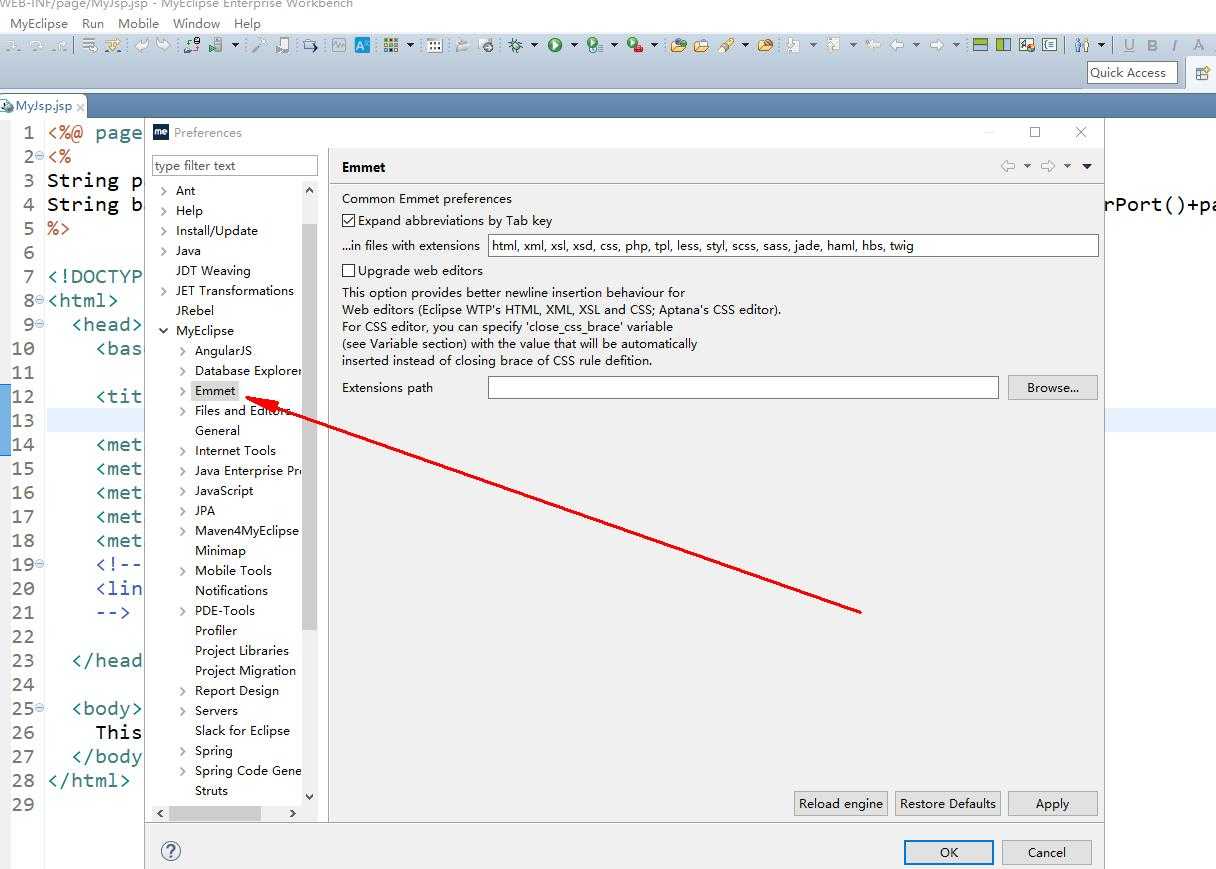This screenshot has width=1216, height=869.
Task: Expand the Ant preferences node
Action: point(164,190)
